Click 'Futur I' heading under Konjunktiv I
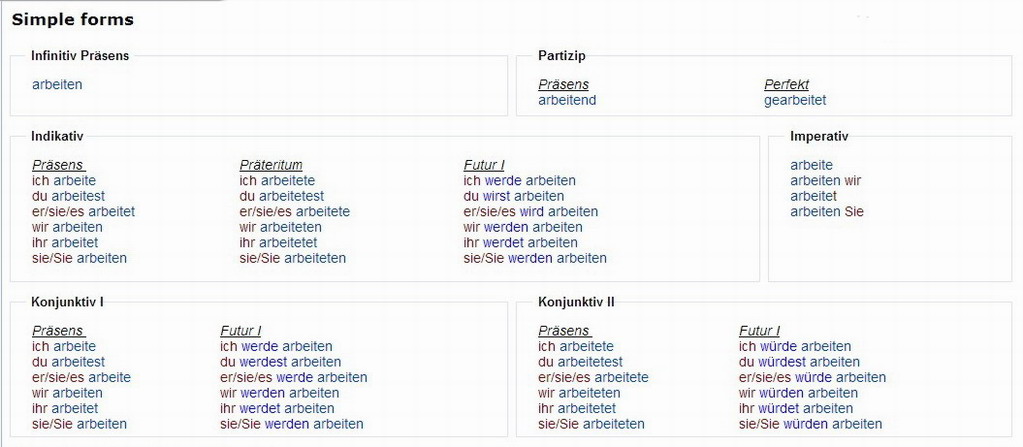This screenshot has width=1023, height=447. (240, 331)
